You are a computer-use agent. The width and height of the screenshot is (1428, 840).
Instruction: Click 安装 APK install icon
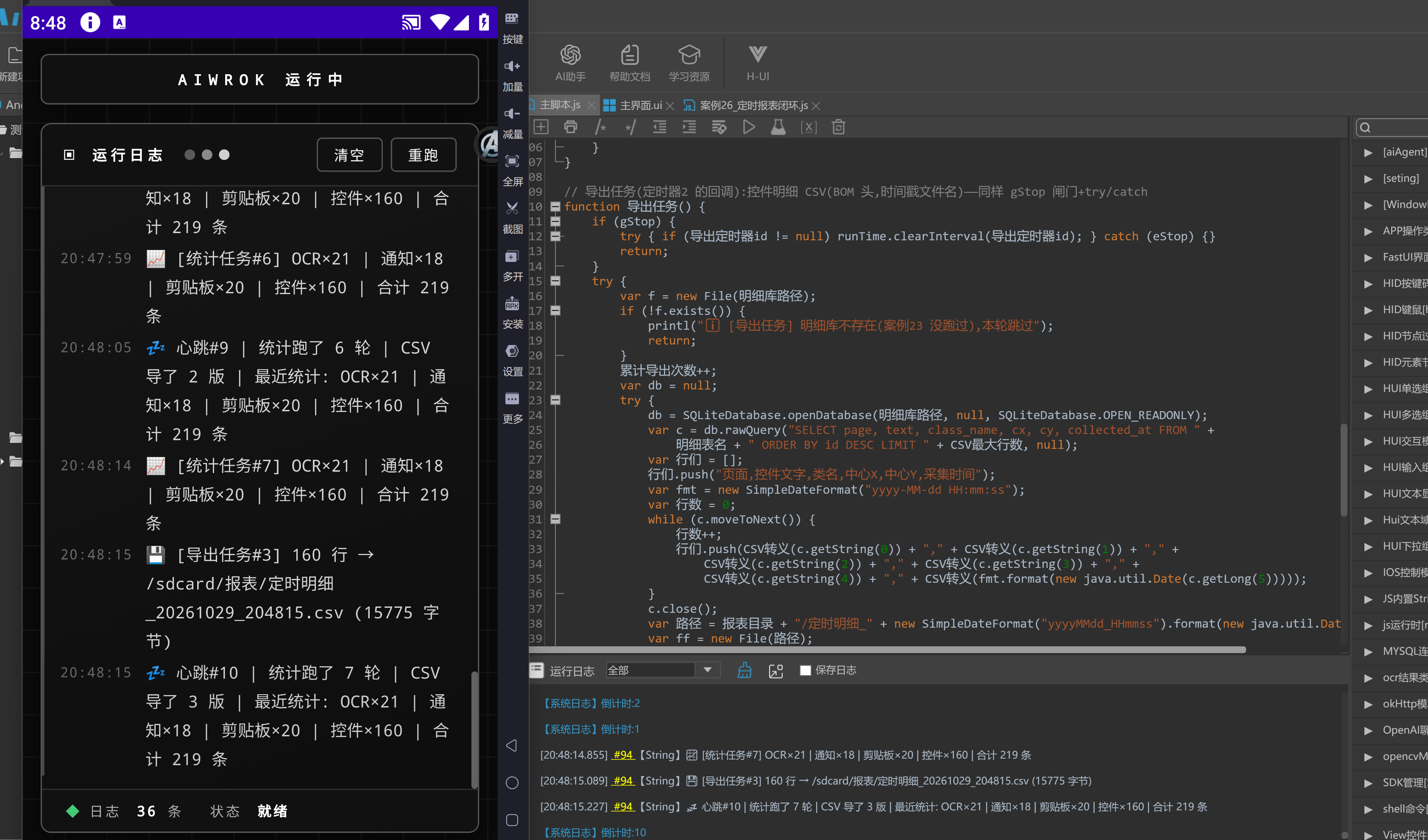pos(512,313)
